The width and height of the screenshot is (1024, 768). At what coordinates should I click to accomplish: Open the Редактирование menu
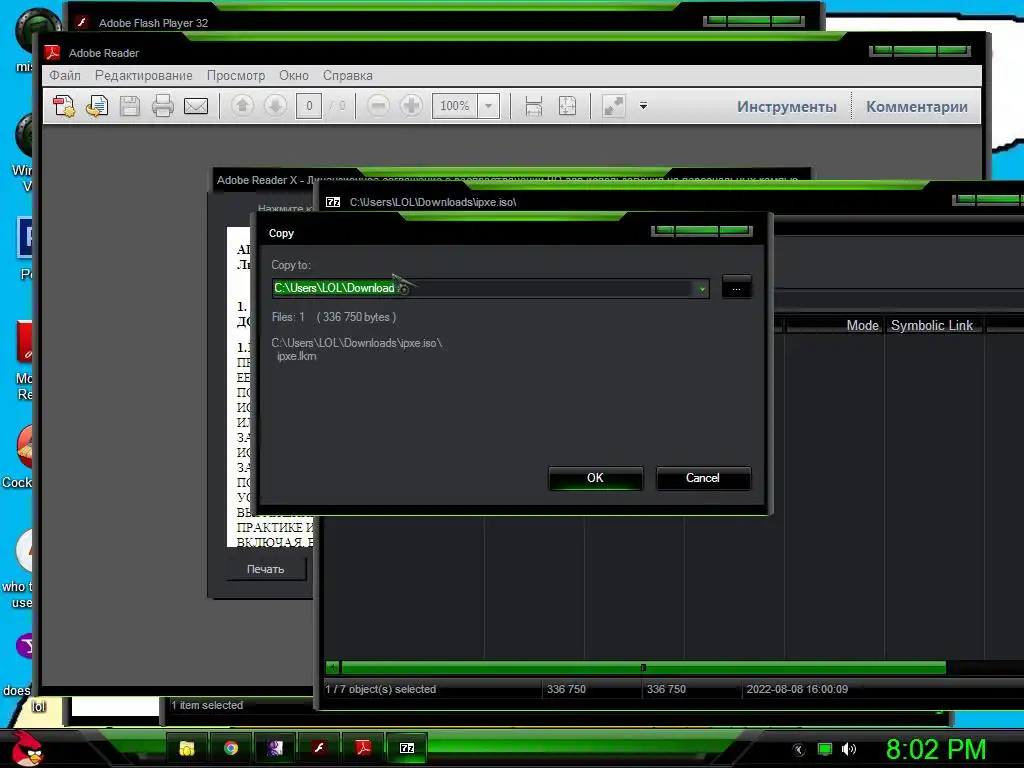coord(144,75)
